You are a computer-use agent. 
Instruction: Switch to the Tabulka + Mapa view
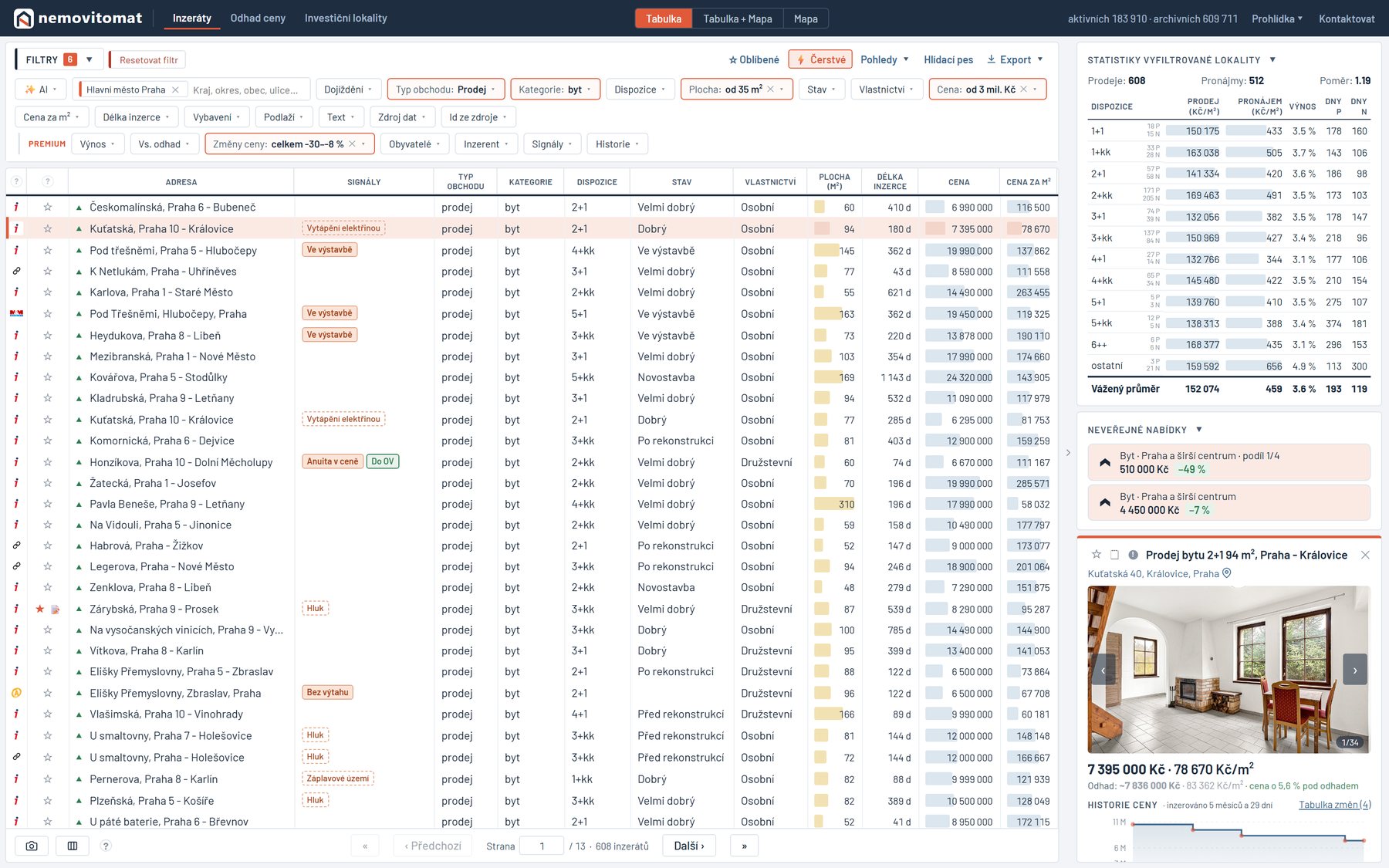737,19
